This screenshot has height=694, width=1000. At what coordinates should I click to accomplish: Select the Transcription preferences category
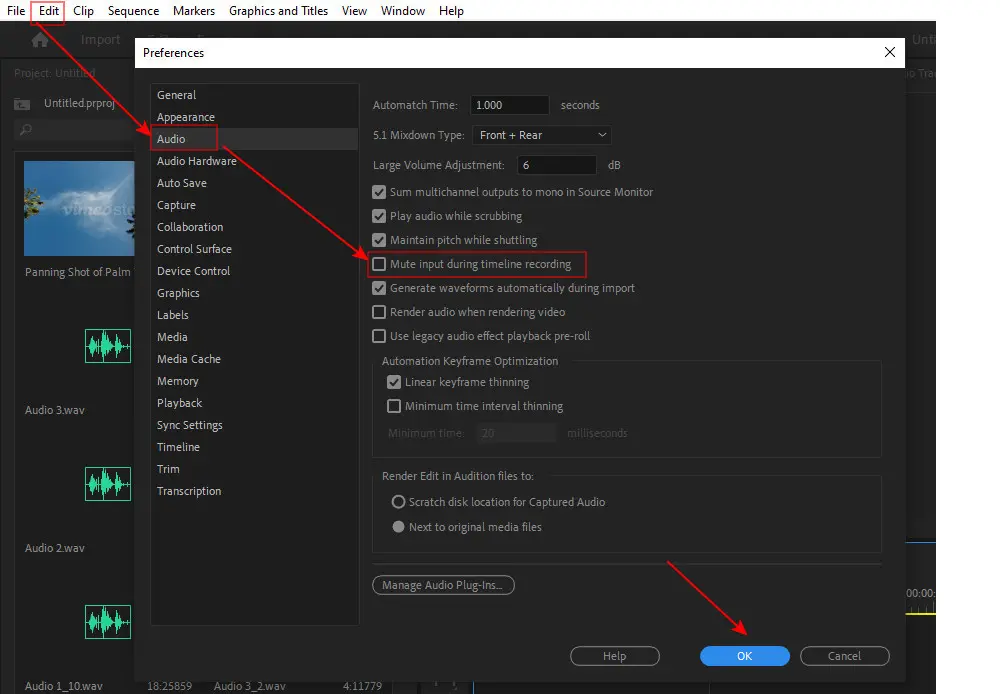coord(254,491)
